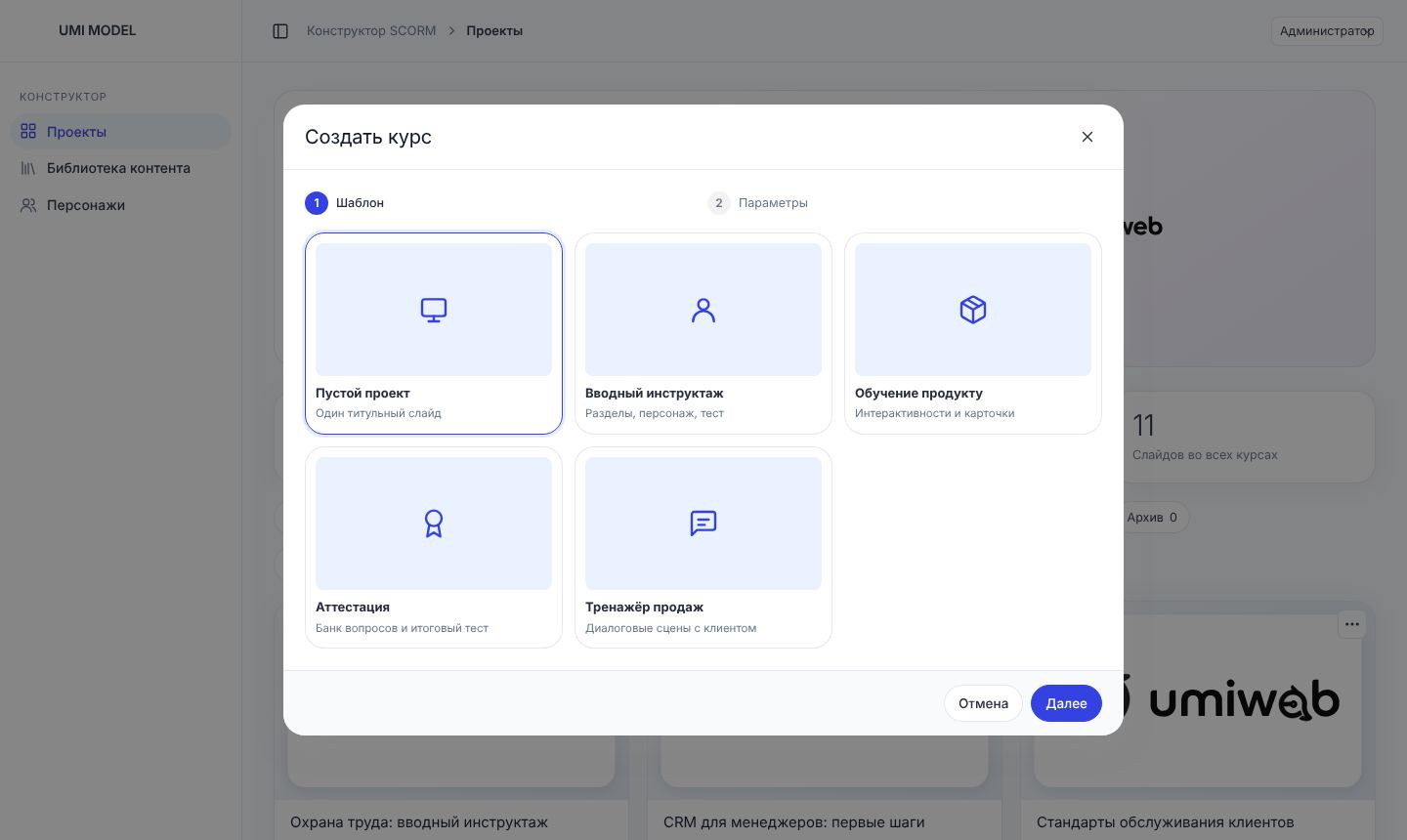Viewport: 1407px width, 840px height.
Task: Select the Обучение продукту template title
Action: tap(918, 393)
